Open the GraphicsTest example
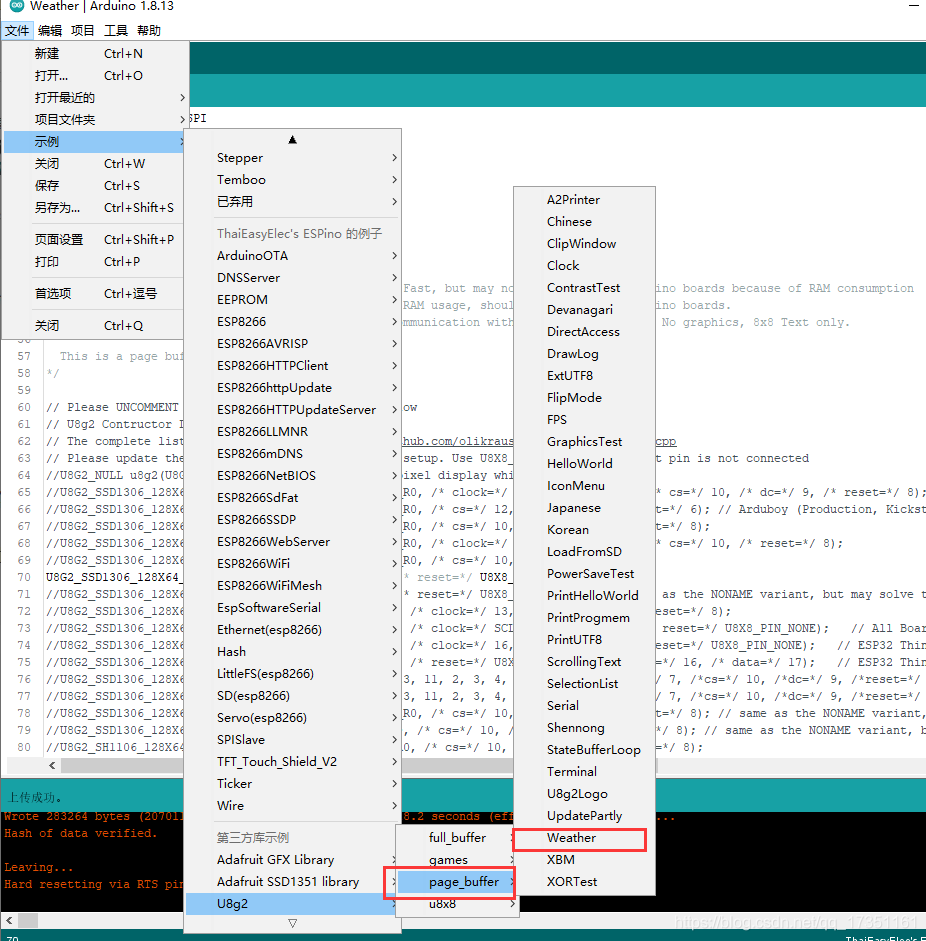The height and width of the screenshot is (941, 926). [x=584, y=442]
